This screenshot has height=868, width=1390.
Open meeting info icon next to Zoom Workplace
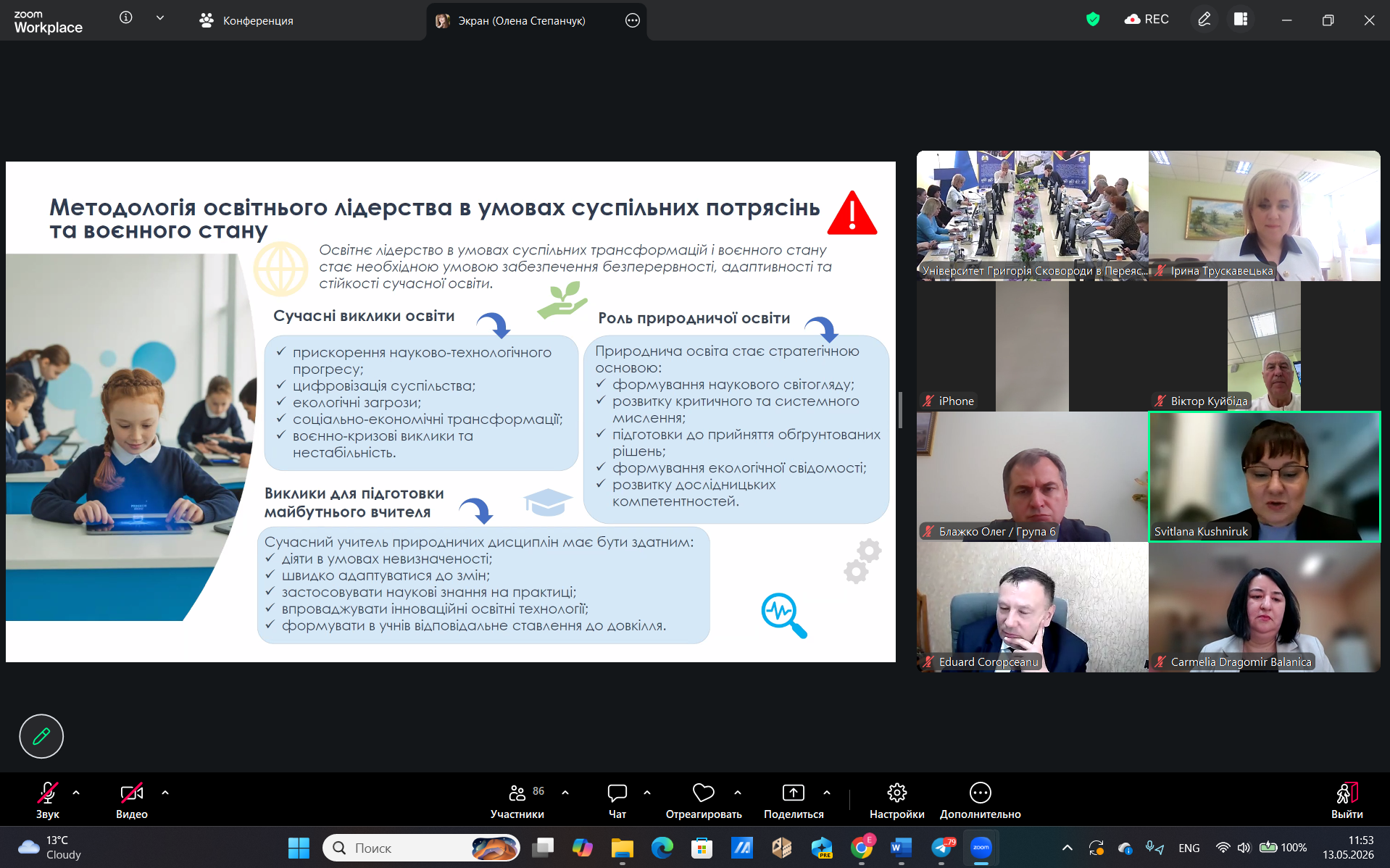[125, 17]
